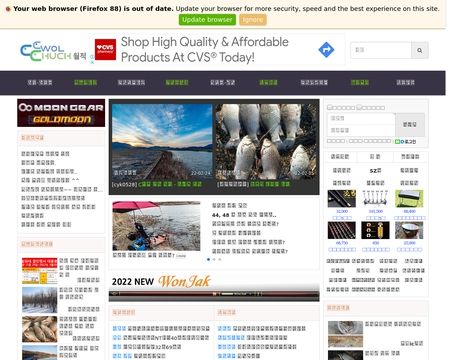Open the 'Shop High Quality & Affordable' ad headline
Screen dimensions: 450x360
(x=205, y=42)
